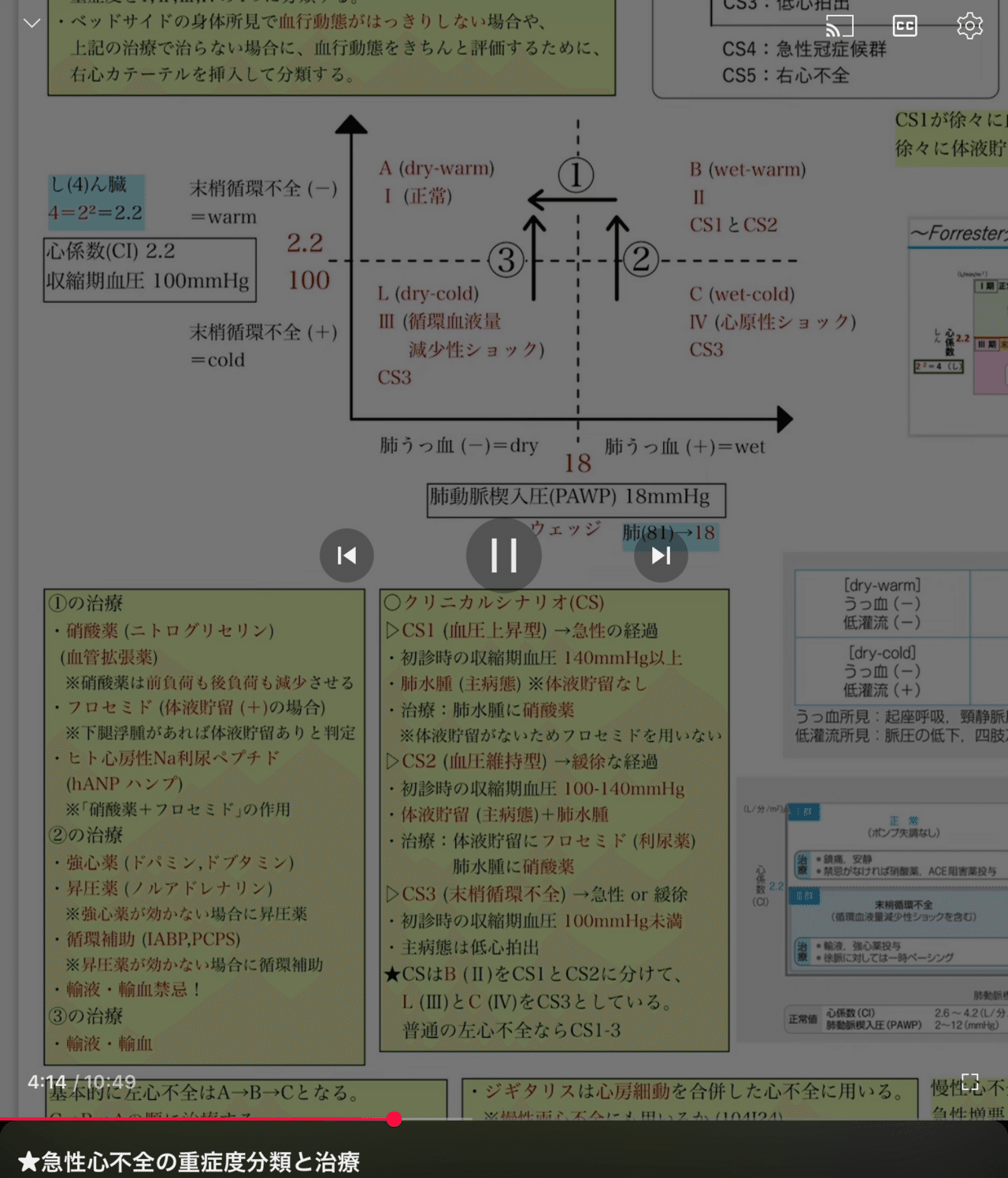Click the Cast icon to stream to TV

click(x=839, y=25)
